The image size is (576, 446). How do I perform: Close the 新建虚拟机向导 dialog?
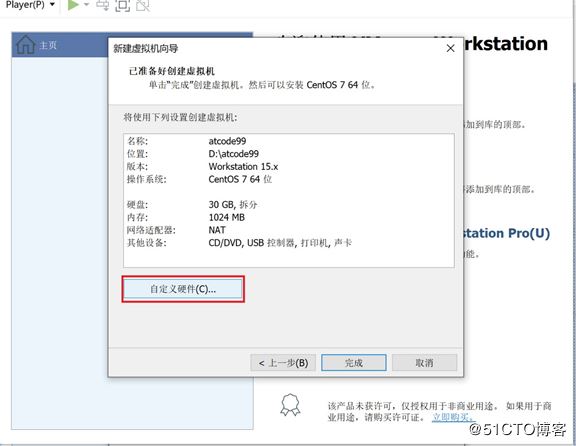[451, 48]
